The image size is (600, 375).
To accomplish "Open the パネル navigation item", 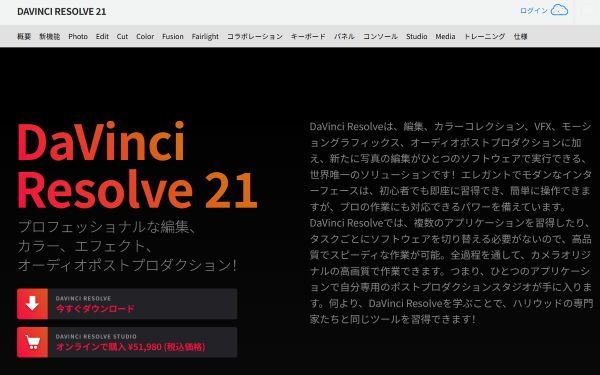I will pos(344,36).
